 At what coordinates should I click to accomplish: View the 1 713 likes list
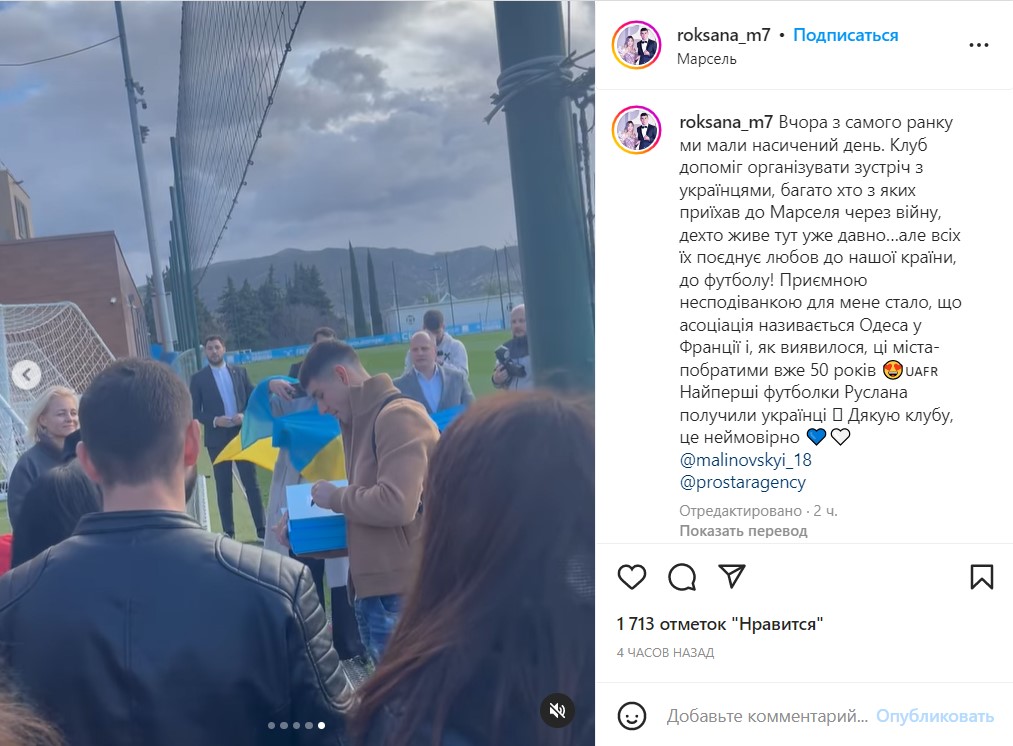tap(720, 624)
